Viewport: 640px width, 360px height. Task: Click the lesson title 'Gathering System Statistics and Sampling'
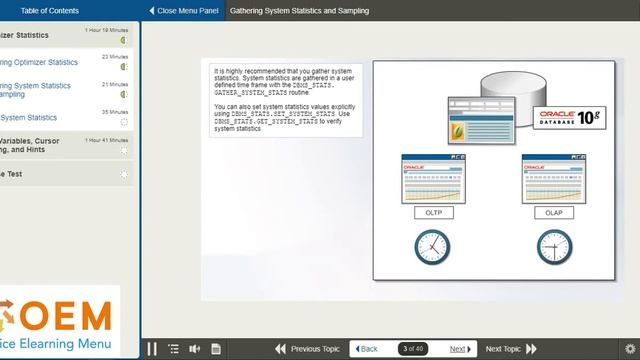pos(299,11)
